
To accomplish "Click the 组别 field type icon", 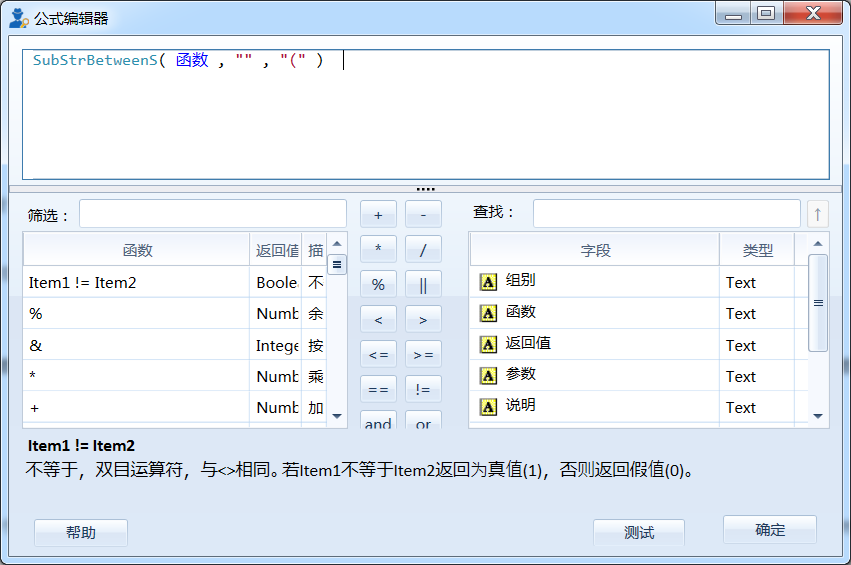I will coord(488,282).
